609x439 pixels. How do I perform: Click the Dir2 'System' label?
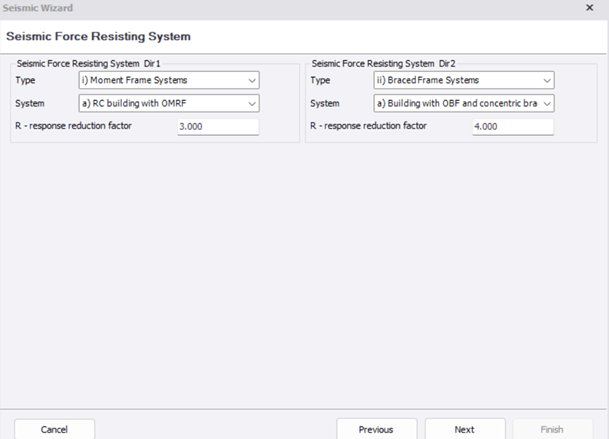click(x=325, y=103)
